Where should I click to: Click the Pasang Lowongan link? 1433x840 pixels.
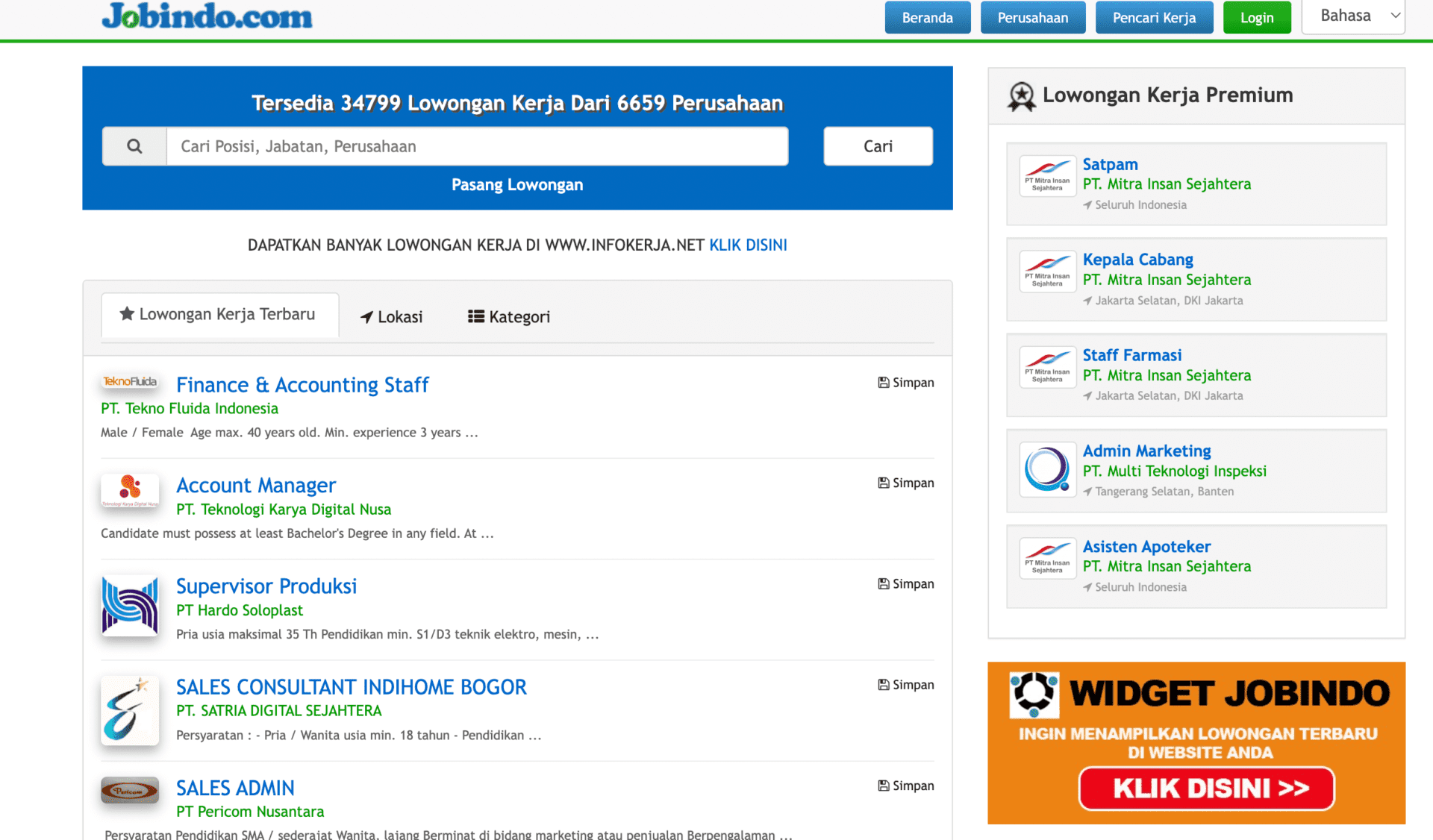tap(517, 184)
